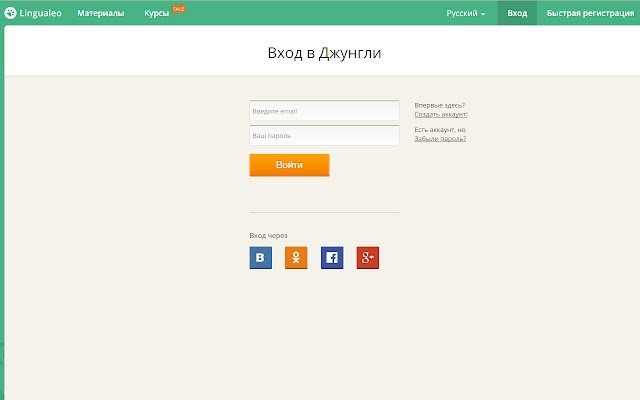Click the Есть аккаунт, но text
Screen dimensions: 640x400
pyautogui.click(x=440, y=130)
